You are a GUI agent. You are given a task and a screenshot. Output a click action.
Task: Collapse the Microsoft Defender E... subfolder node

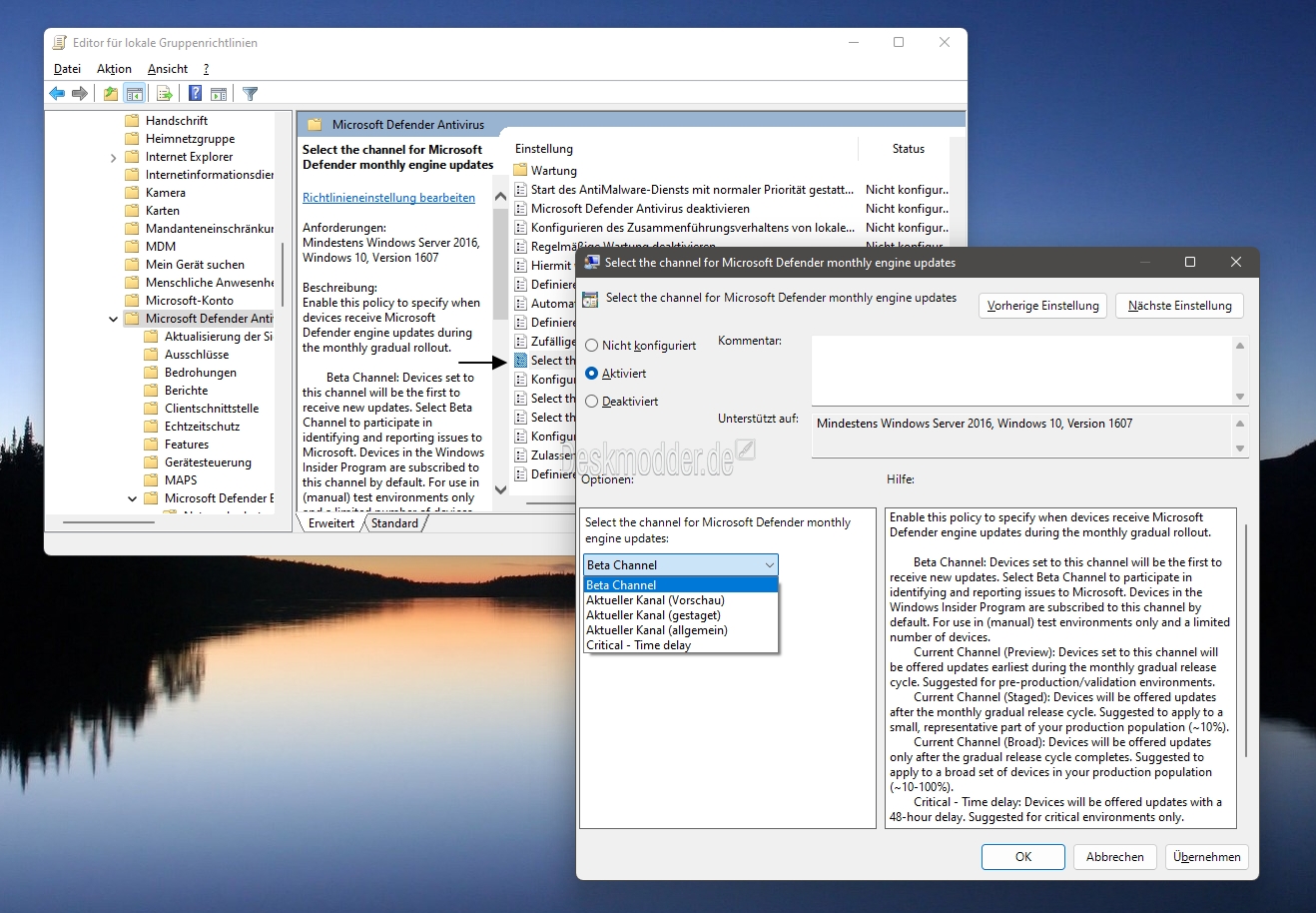pyautogui.click(x=132, y=498)
